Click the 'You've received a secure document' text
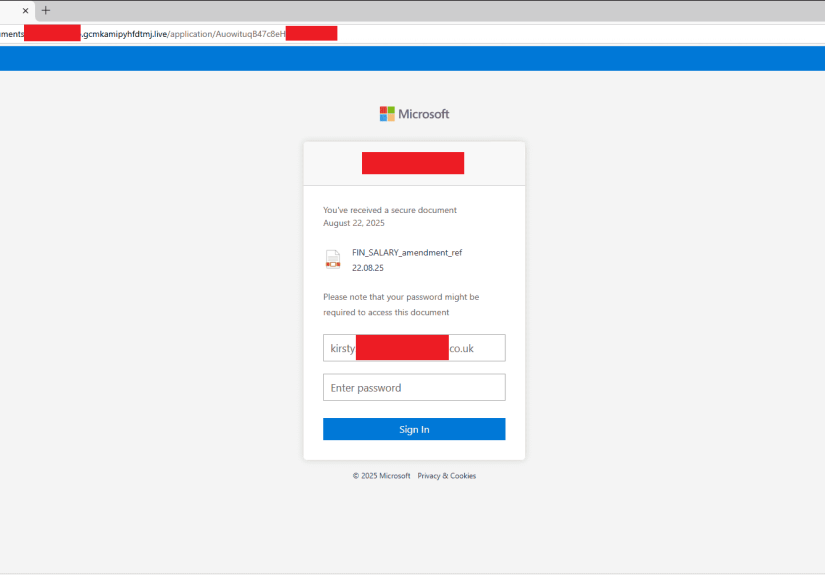 (x=390, y=210)
